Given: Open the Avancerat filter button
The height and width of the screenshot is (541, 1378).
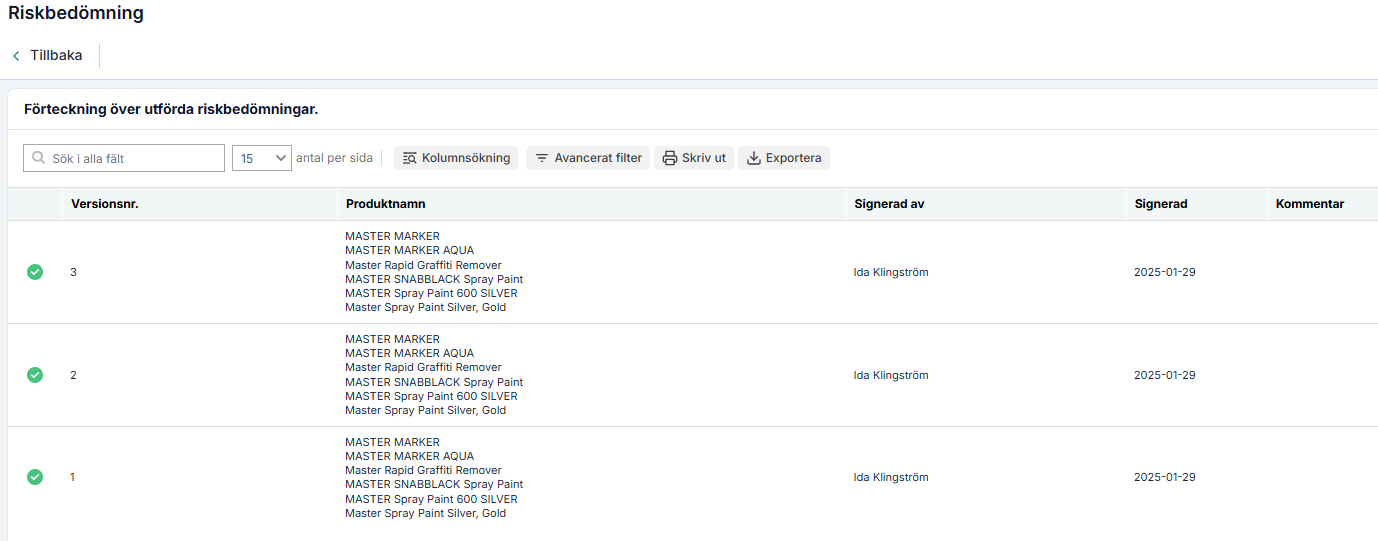Looking at the screenshot, I should [x=588, y=158].
